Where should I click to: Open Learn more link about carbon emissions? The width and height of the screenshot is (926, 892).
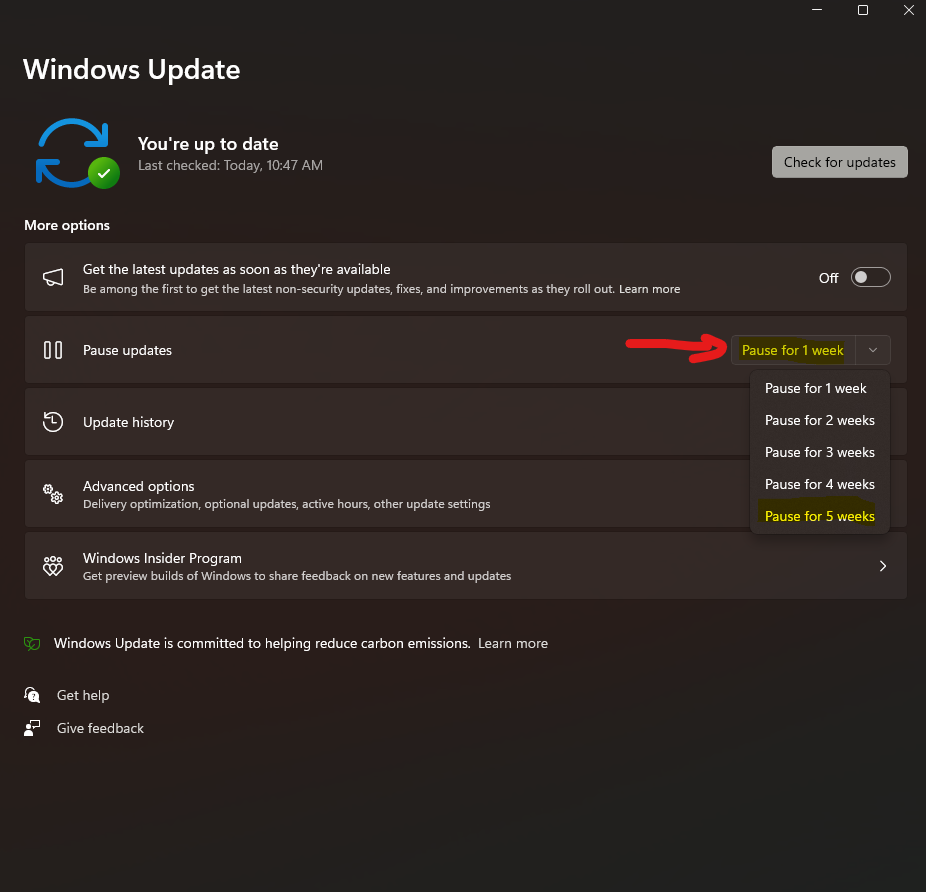point(513,643)
